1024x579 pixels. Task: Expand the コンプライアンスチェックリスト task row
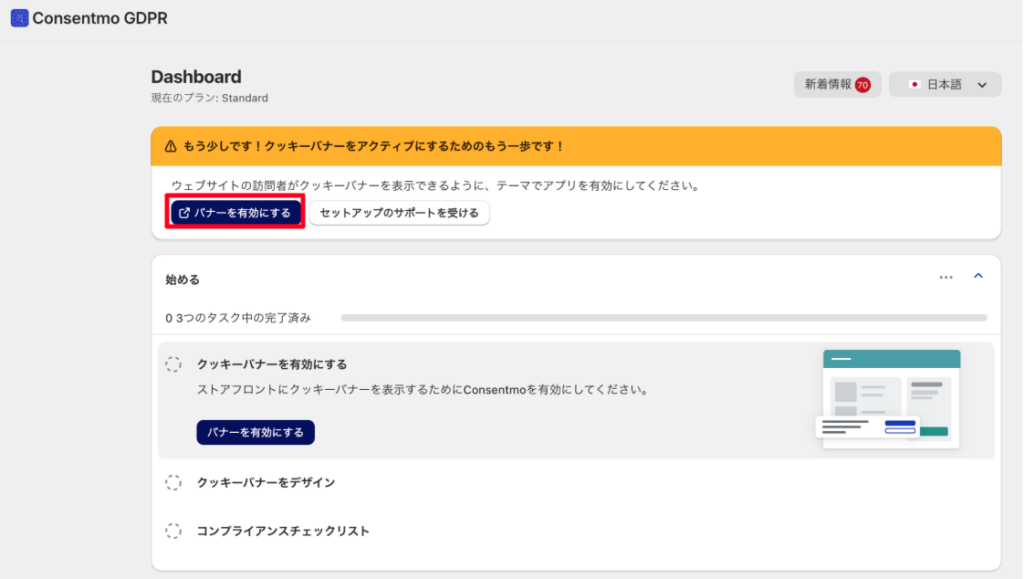click(x=576, y=531)
